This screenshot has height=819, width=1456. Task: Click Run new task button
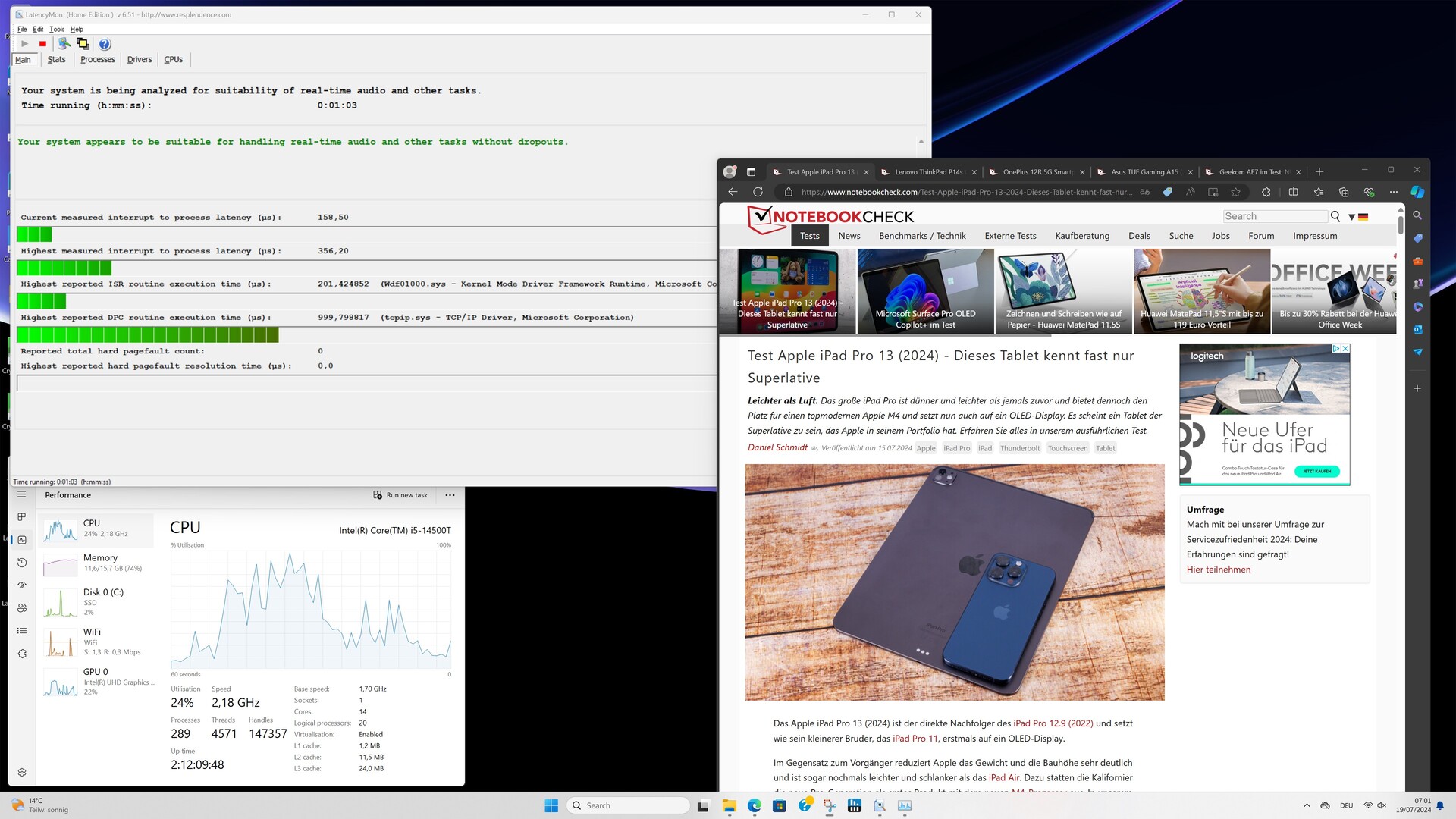400,495
